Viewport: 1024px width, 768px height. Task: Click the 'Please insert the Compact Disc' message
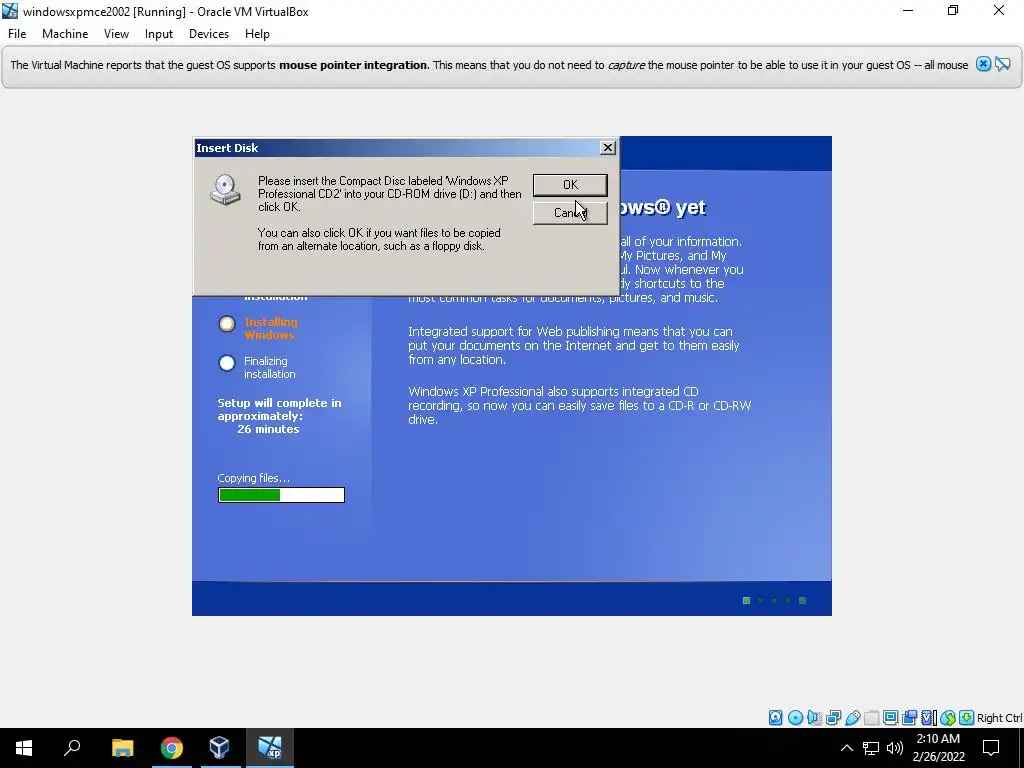pyautogui.click(x=389, y=194)
